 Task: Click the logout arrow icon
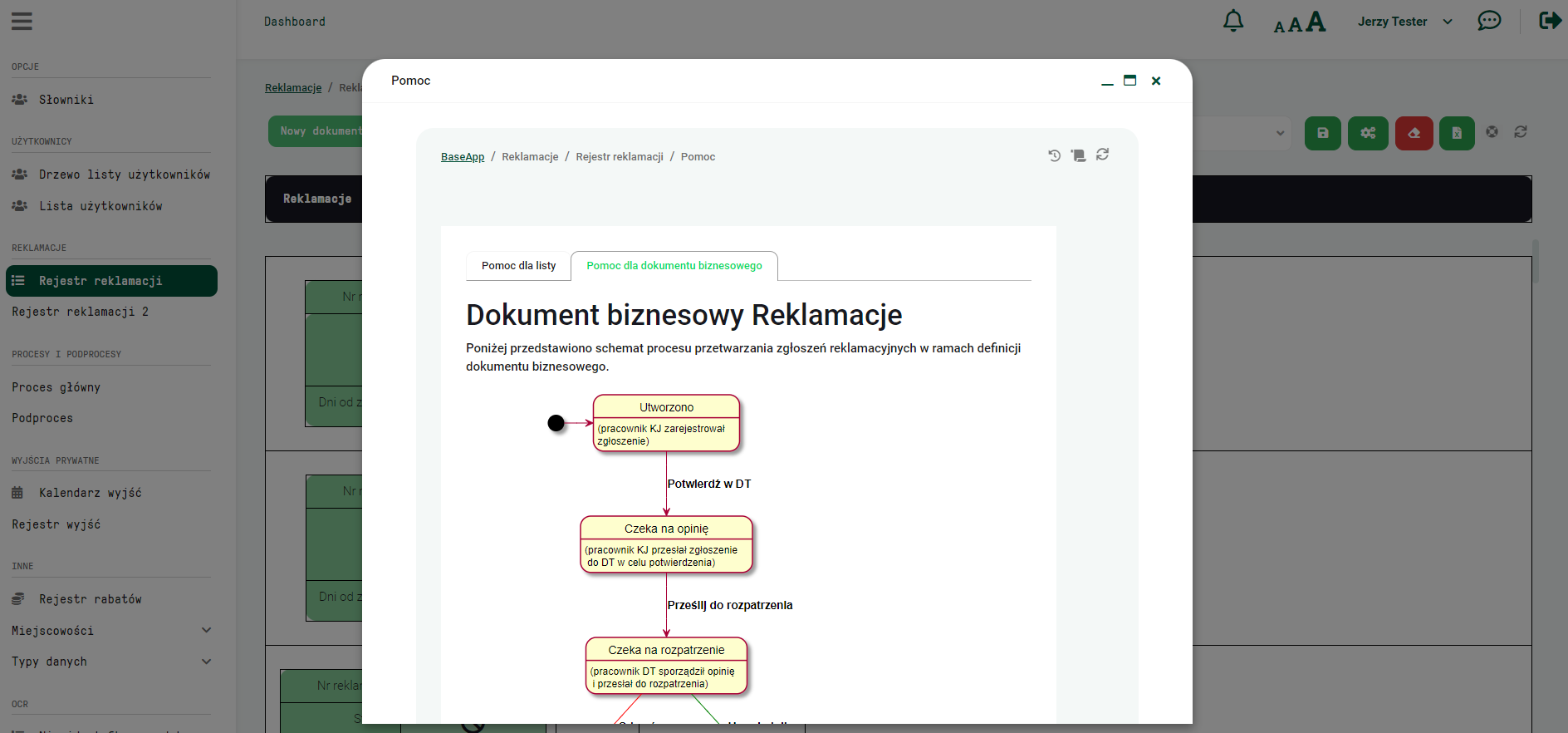(1550, 21)
